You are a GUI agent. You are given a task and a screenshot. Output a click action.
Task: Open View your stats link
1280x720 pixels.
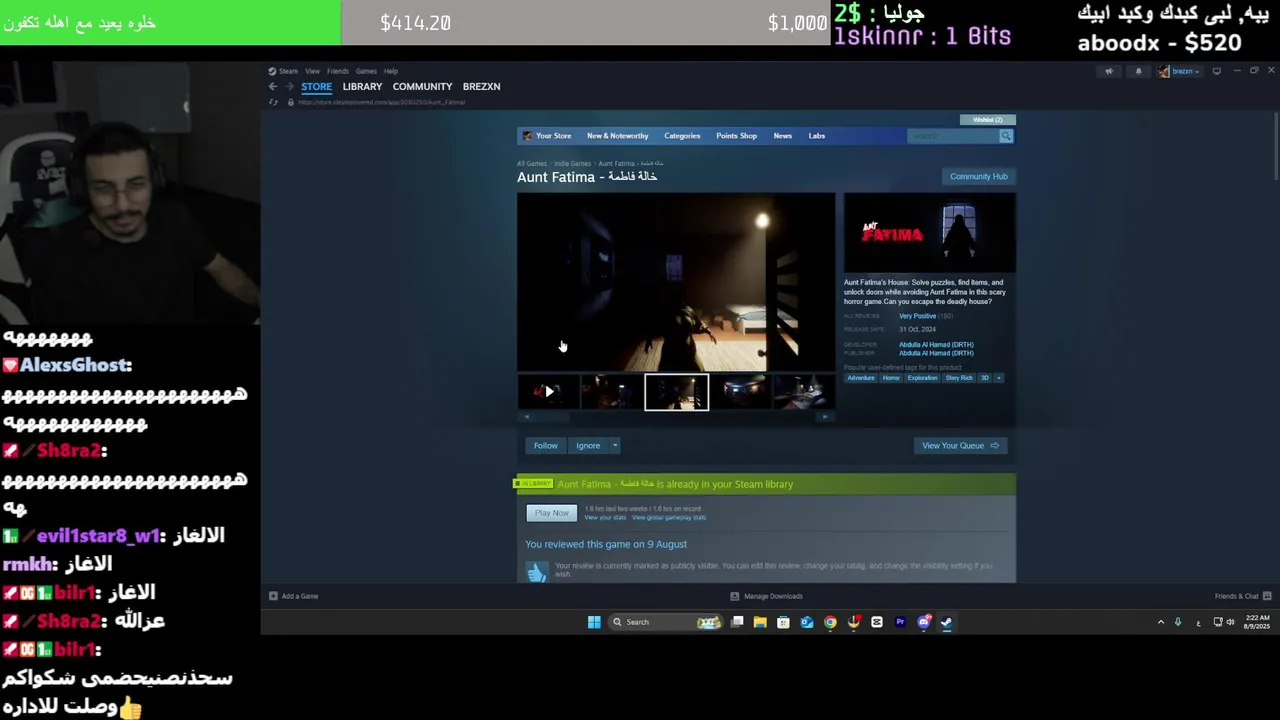[605, 518]
